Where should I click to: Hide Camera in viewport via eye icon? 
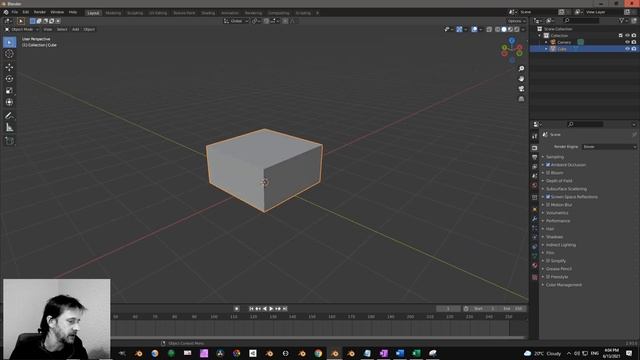click(627, 42)
